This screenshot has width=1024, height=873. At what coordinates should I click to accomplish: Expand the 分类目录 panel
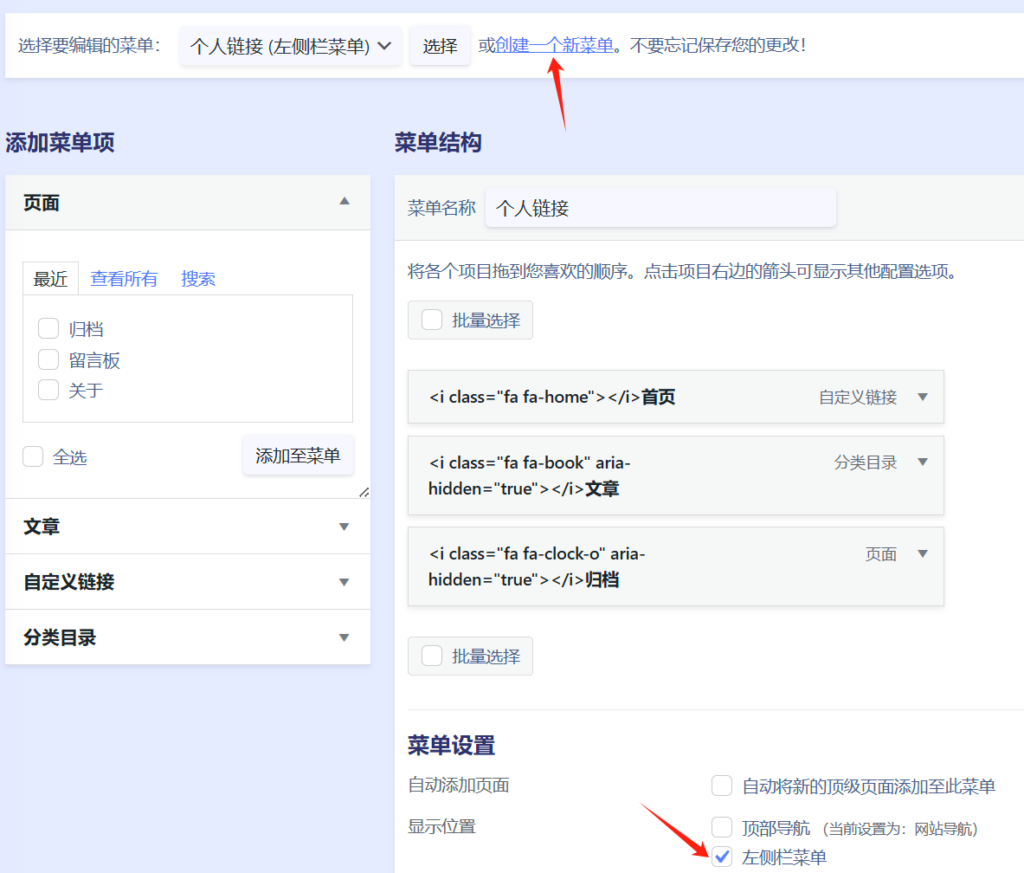click(x=344, y=637)
